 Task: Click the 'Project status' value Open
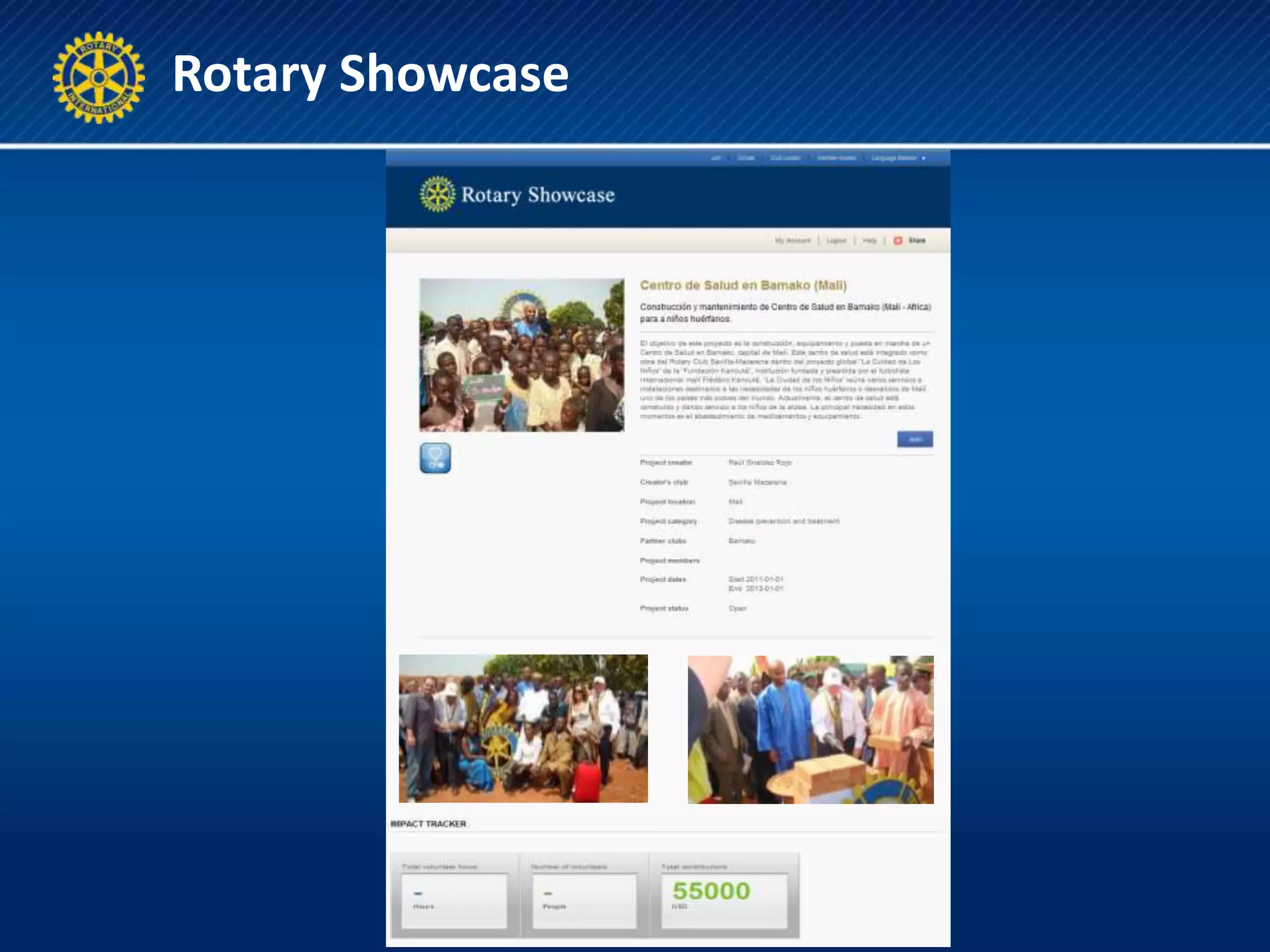[737, 609]
